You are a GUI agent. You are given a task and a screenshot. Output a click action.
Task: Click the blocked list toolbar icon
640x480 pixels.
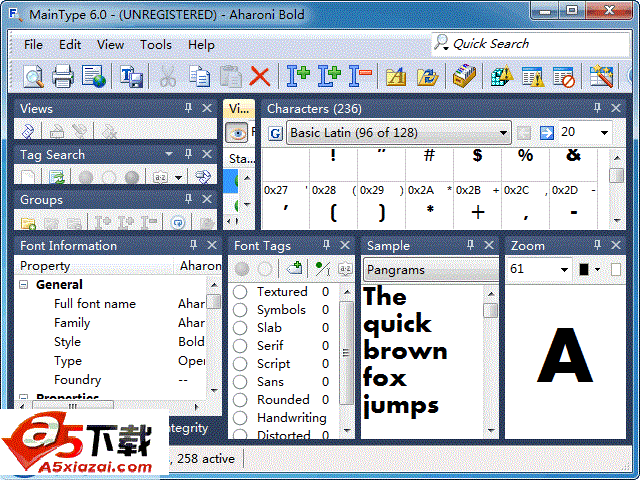(x=564, y=76)
